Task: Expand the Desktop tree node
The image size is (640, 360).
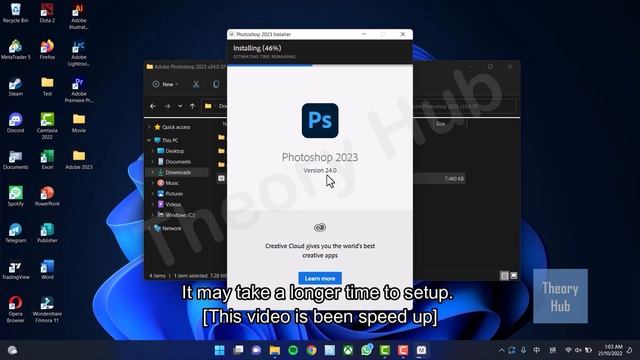Action: 153,151
